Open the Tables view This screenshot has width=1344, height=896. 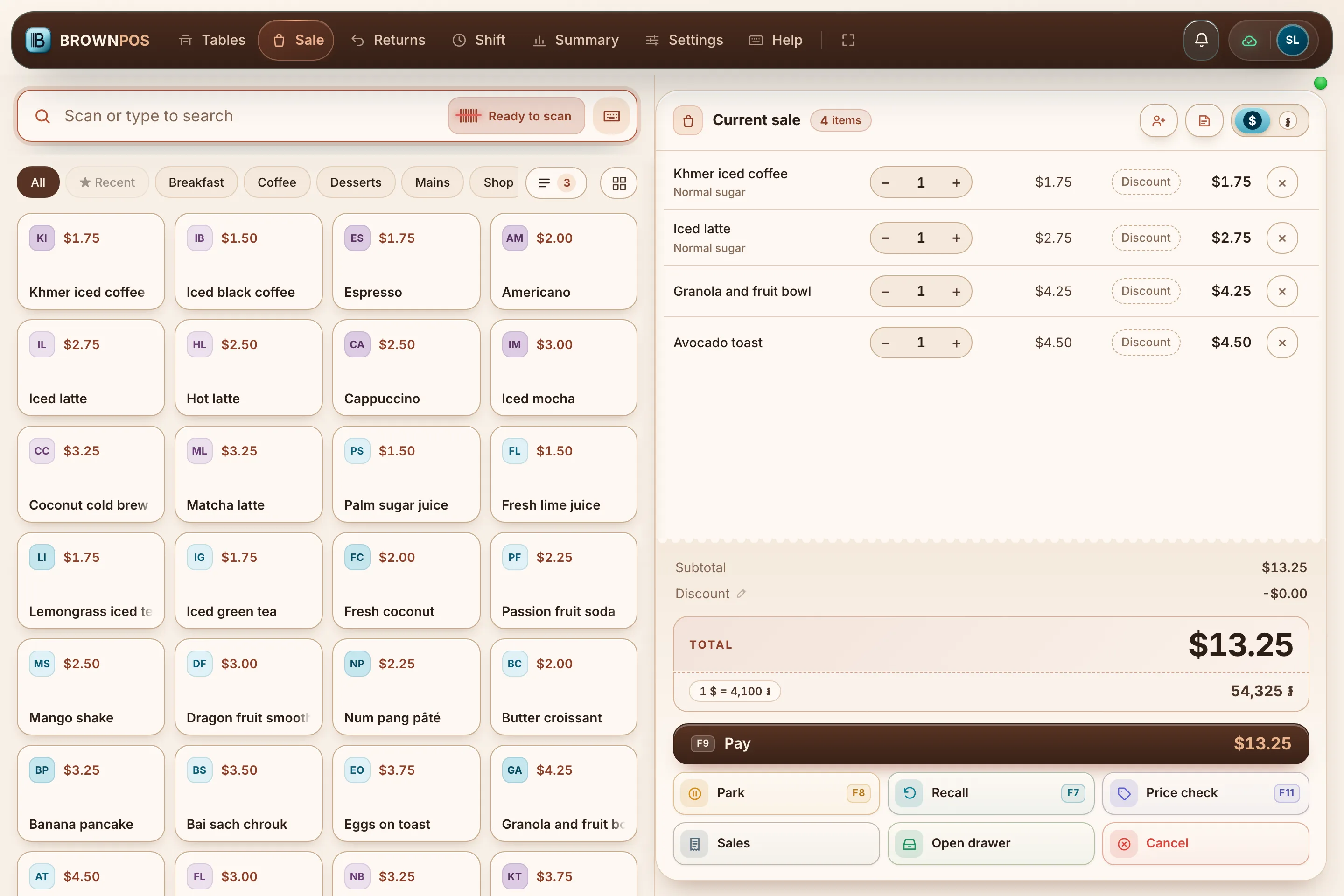pyautogui.click(x=212, y=40)
